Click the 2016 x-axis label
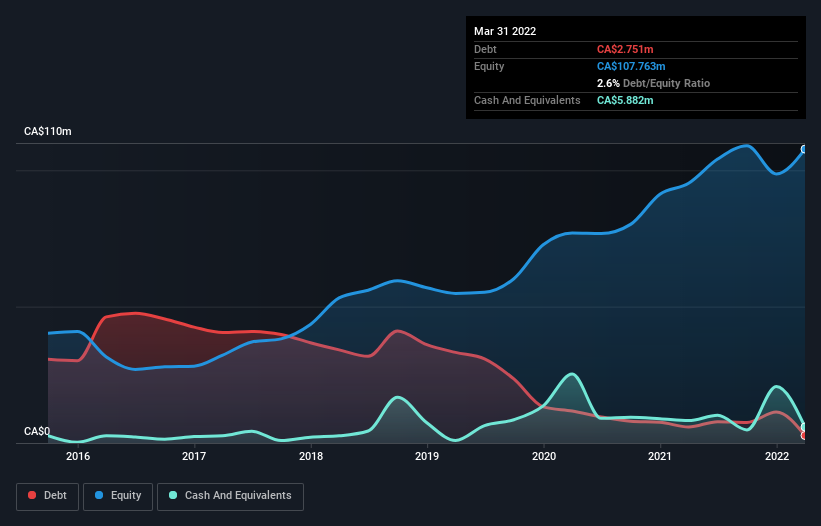The image size is (821, 526). click(x=78, y=456)
